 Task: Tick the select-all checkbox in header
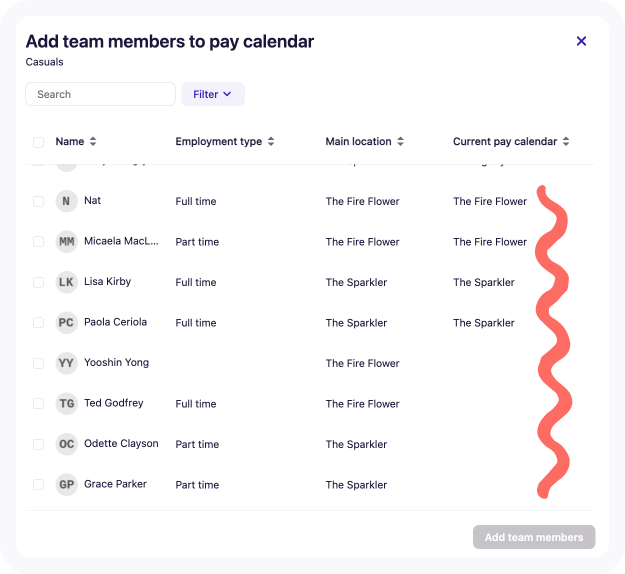coord(38,142)
